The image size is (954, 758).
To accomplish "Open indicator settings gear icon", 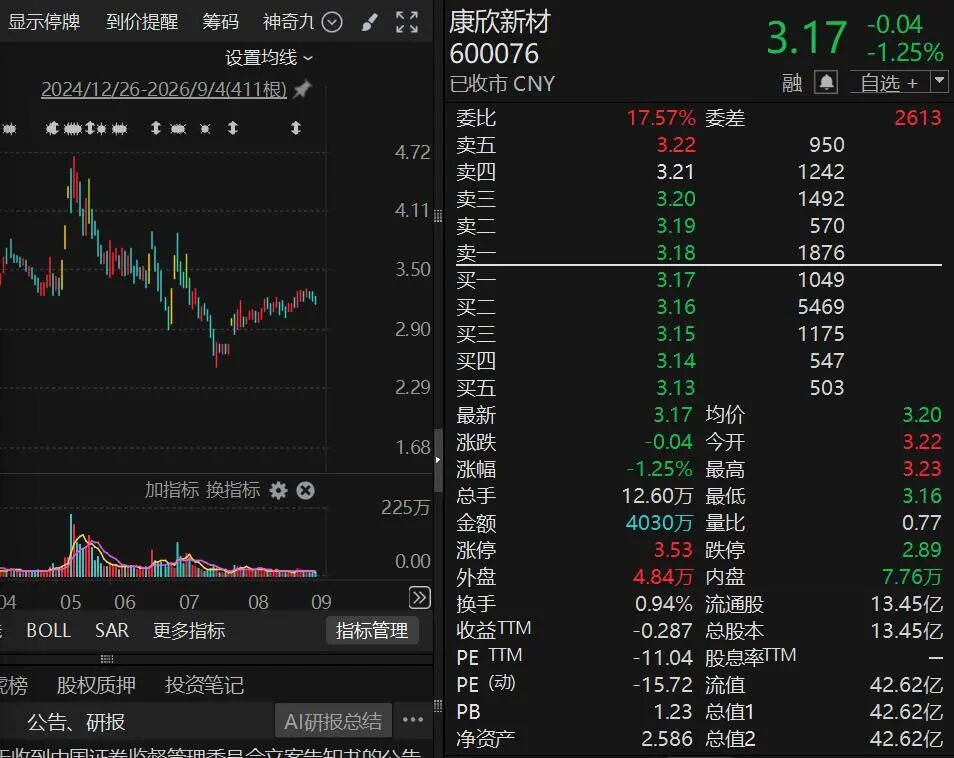I will [279, 490].
